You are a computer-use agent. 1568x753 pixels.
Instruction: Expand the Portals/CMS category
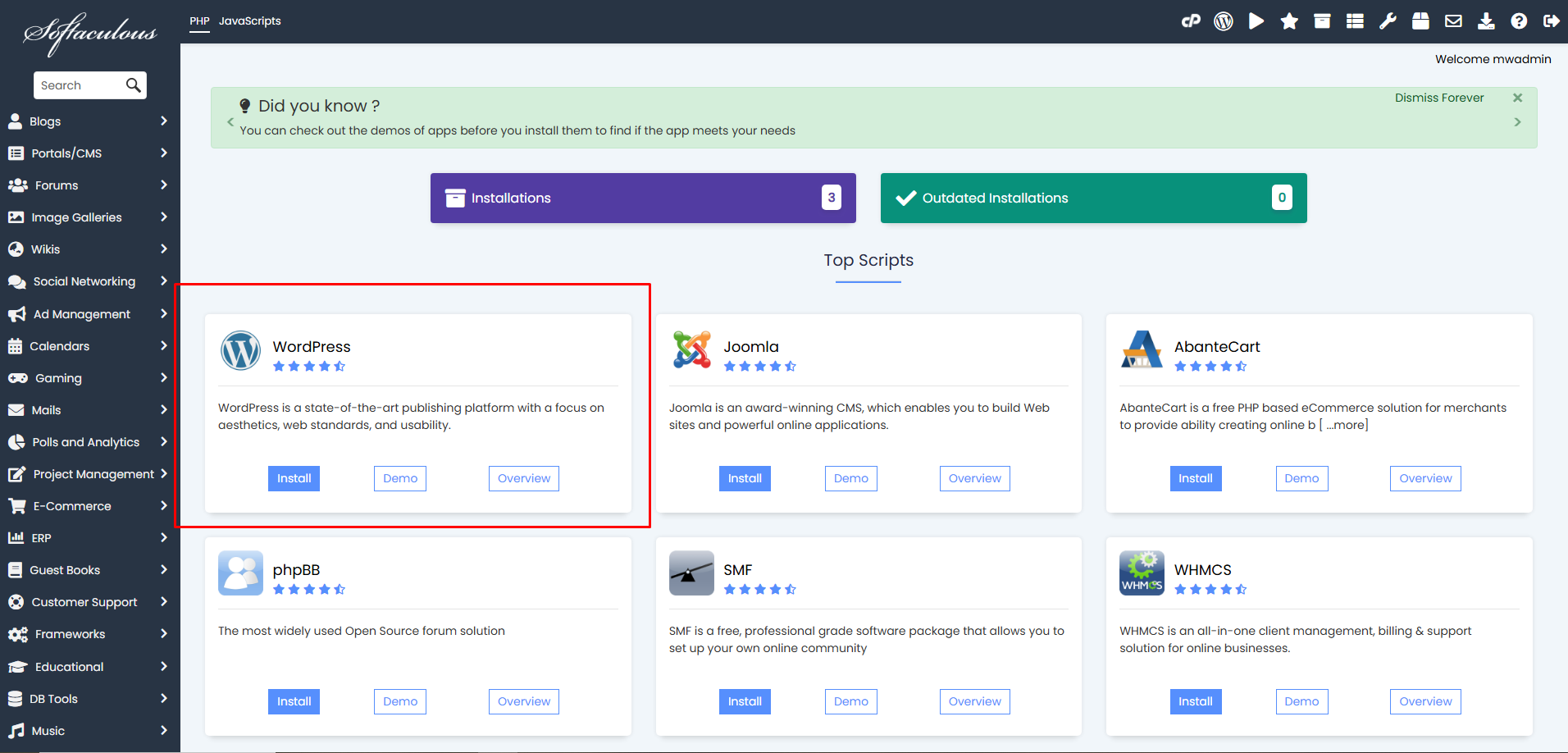pyautogui.click(x=164, y=153)
